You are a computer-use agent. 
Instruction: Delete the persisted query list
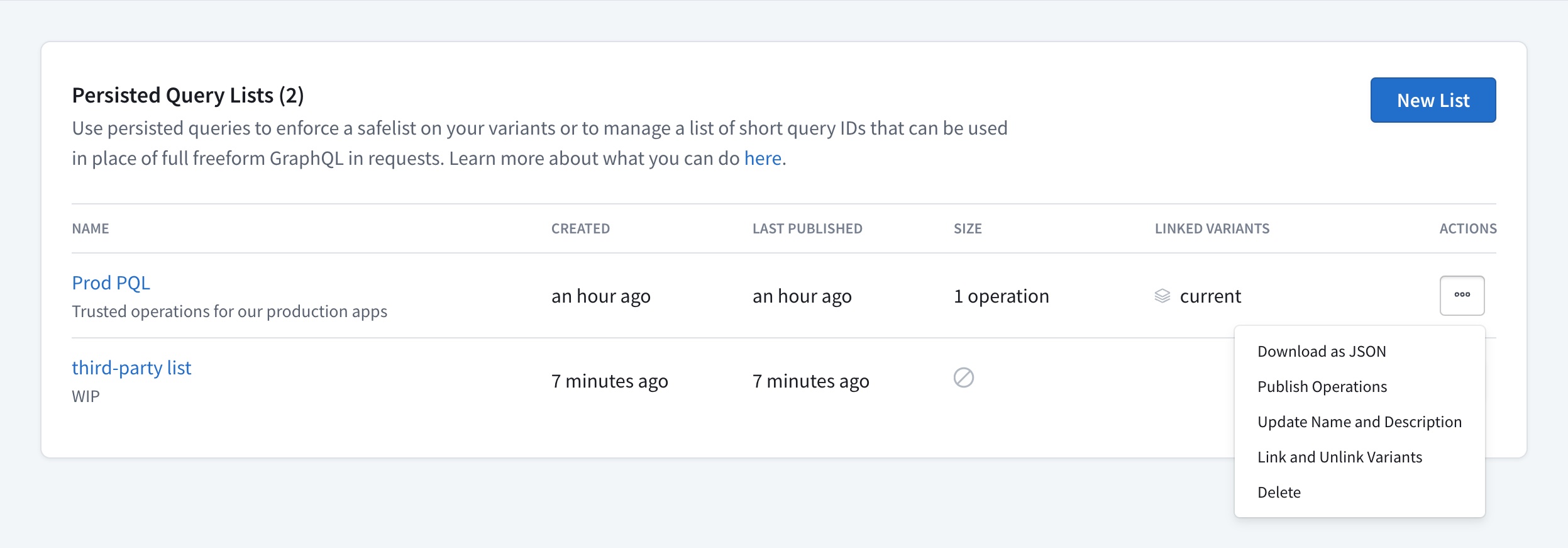pos(1279,492)
